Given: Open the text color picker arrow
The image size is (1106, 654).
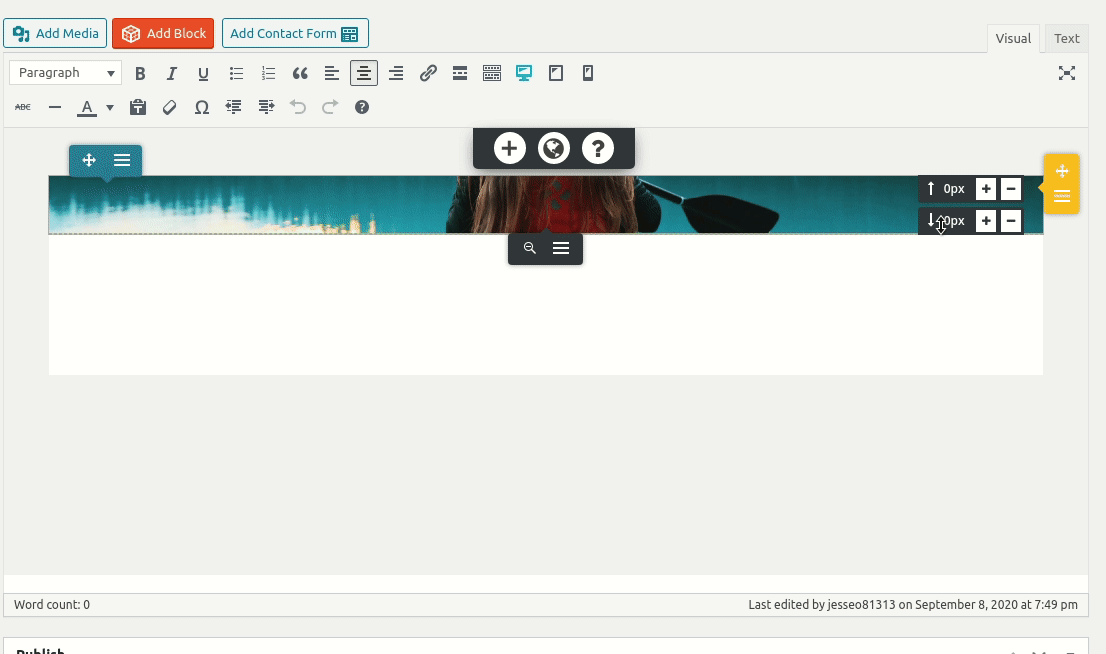Looking at the screenshot, I should 110,107.
